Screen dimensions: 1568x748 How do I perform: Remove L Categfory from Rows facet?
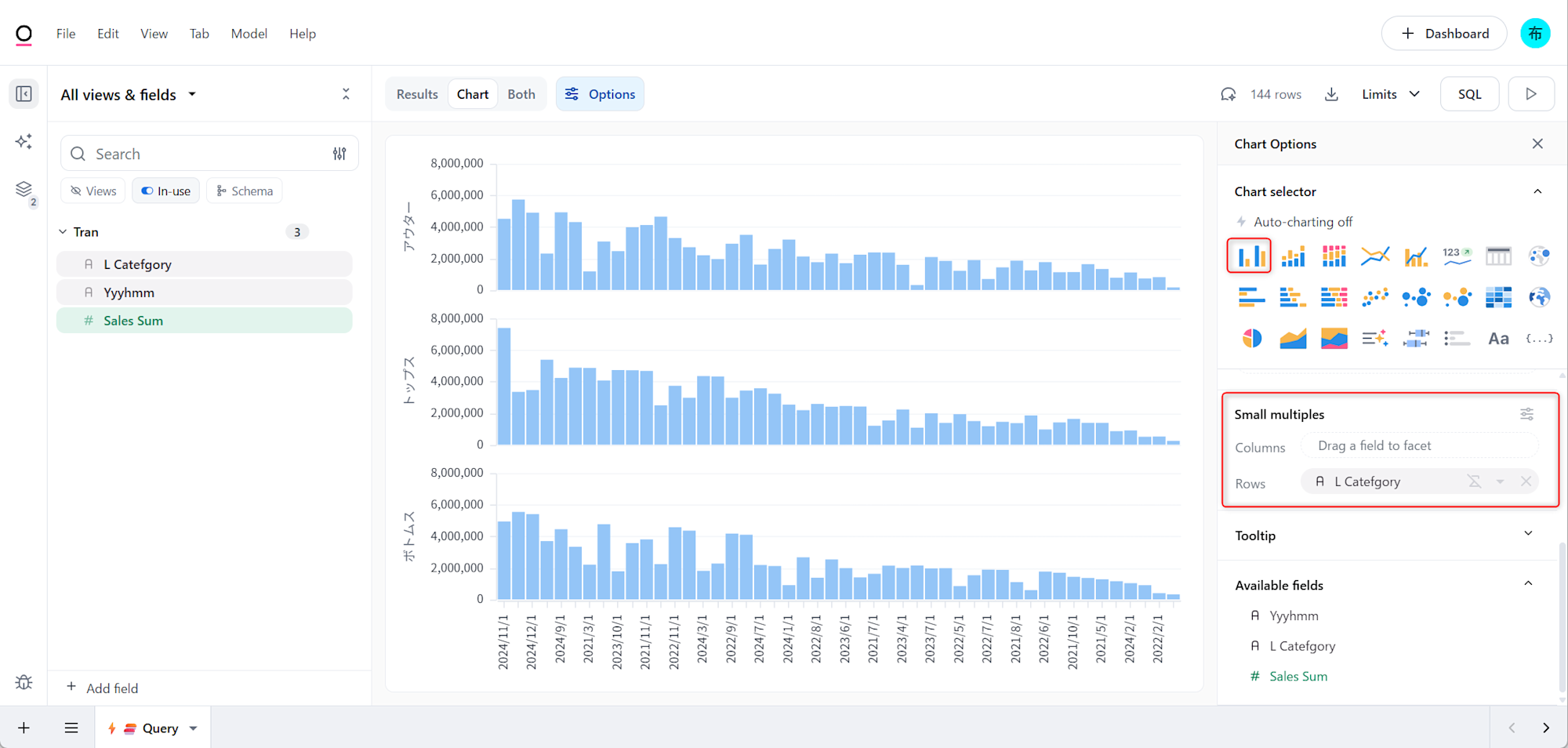pyautogui.click(x=1526, y=481)
